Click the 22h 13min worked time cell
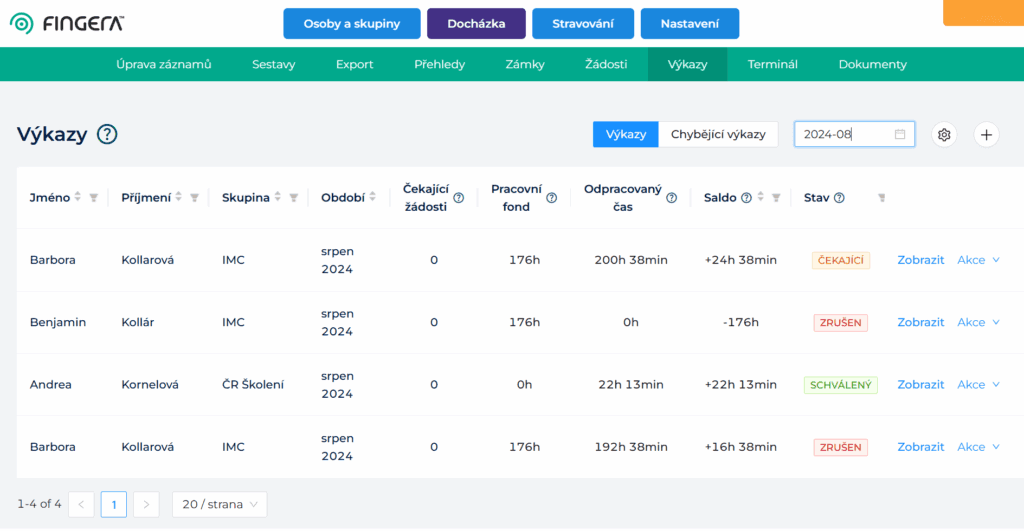Viewport: 1024px width, 531px height. pos(631,385)
